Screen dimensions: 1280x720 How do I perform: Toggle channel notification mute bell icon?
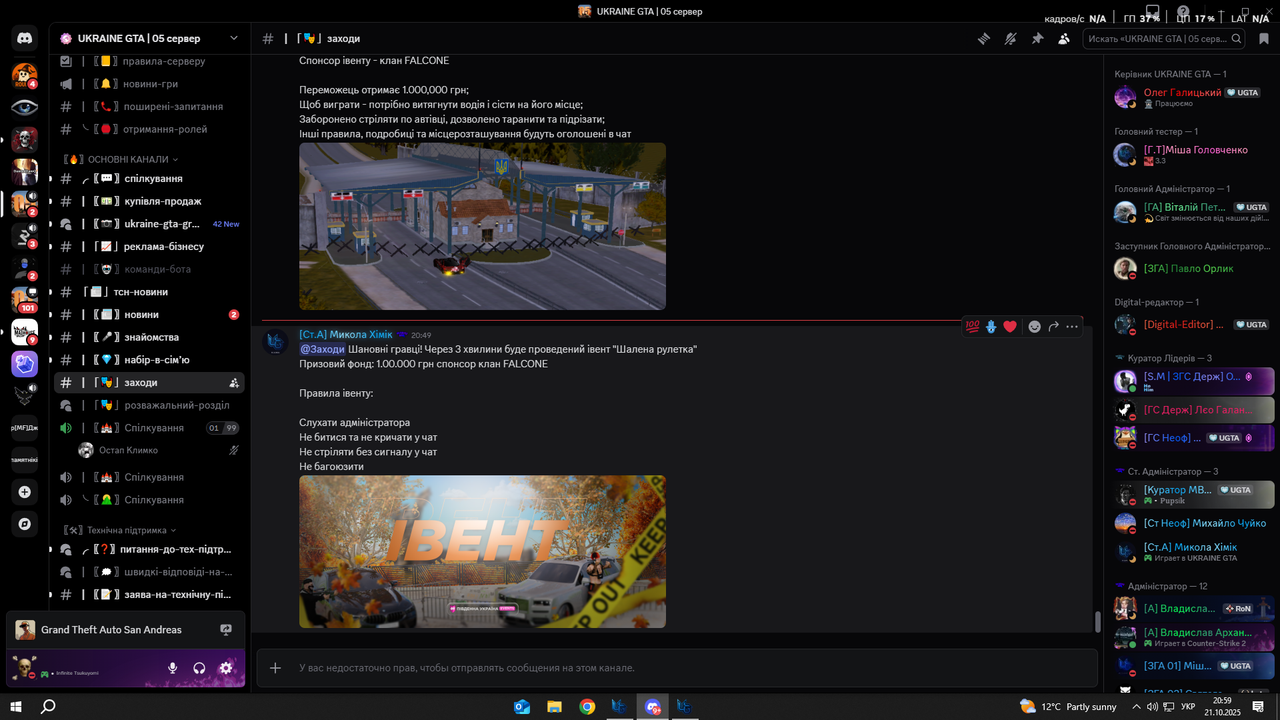point(1011,39)
